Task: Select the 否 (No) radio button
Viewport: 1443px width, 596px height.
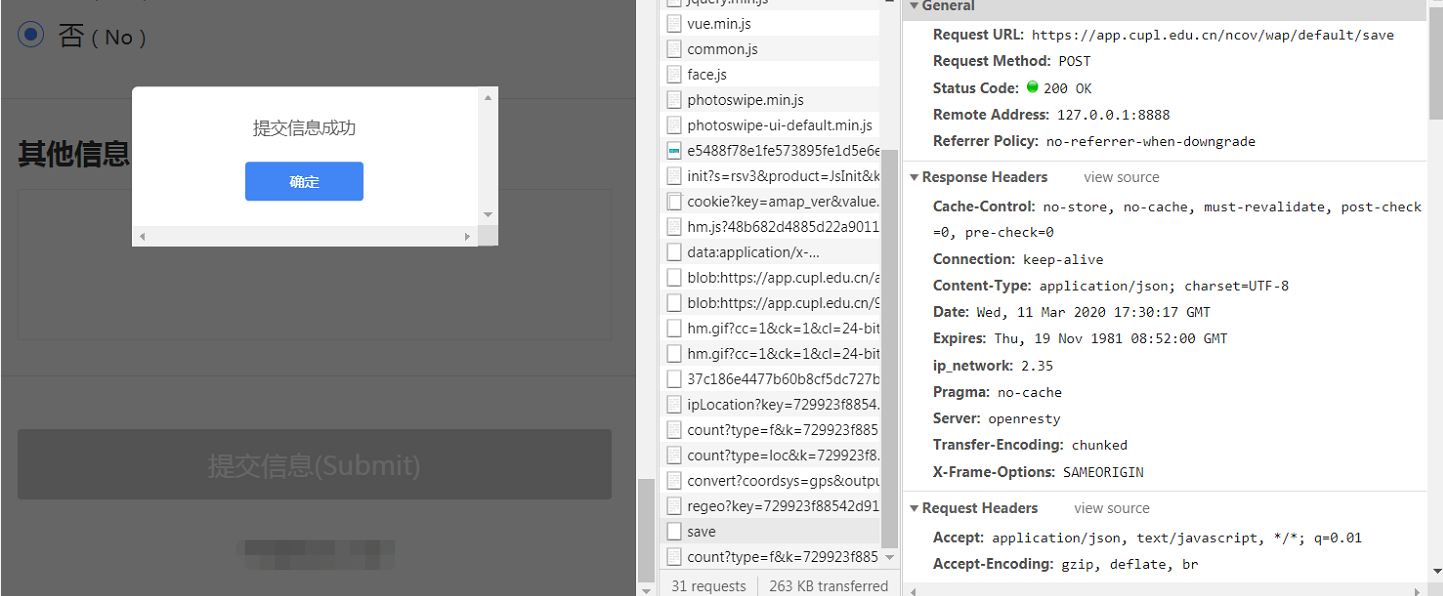Action: (x=31, y=35)
